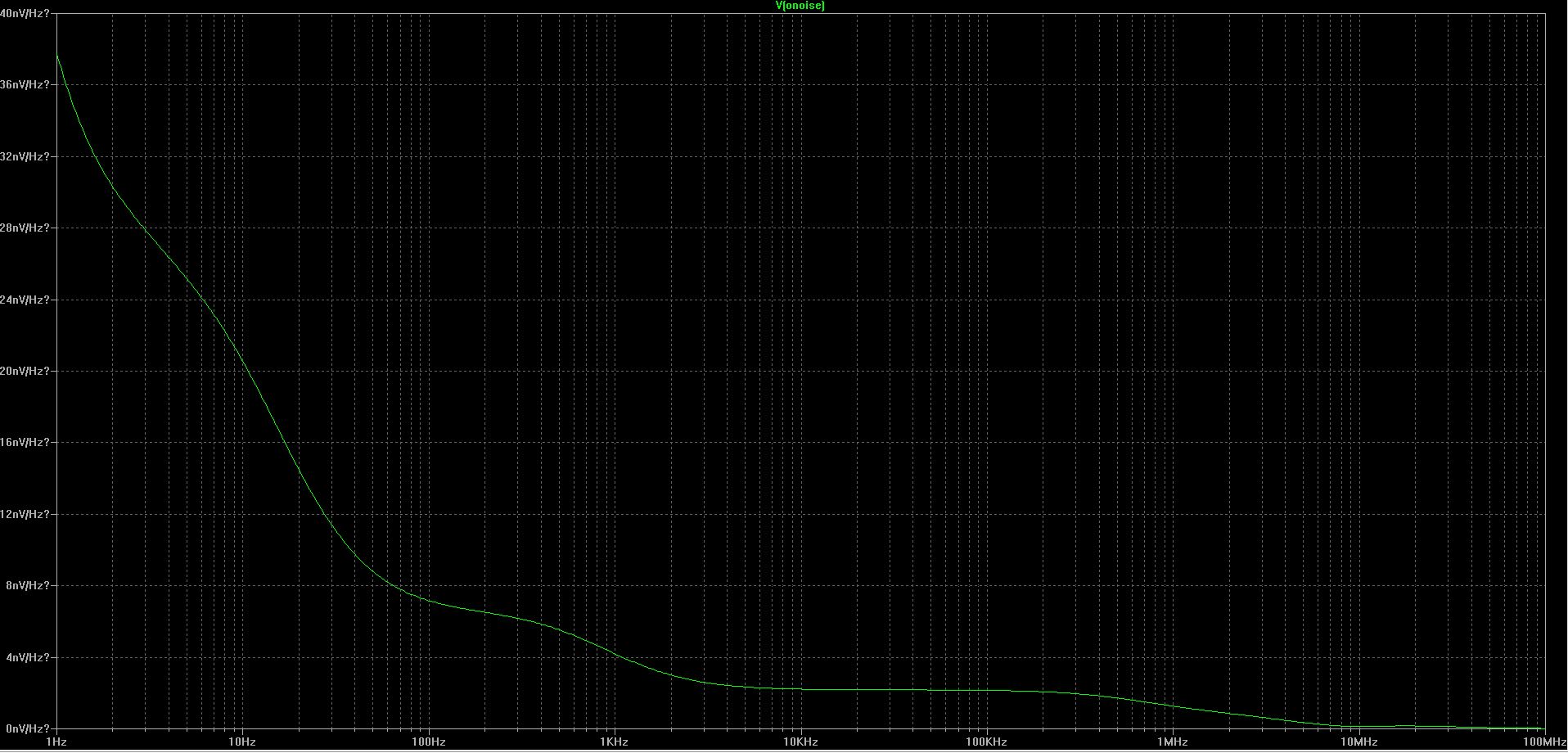This screenshot has width=1568, height=753.
Task: Click the 1MHz frequency axis label
Action: click(1172, 742)
